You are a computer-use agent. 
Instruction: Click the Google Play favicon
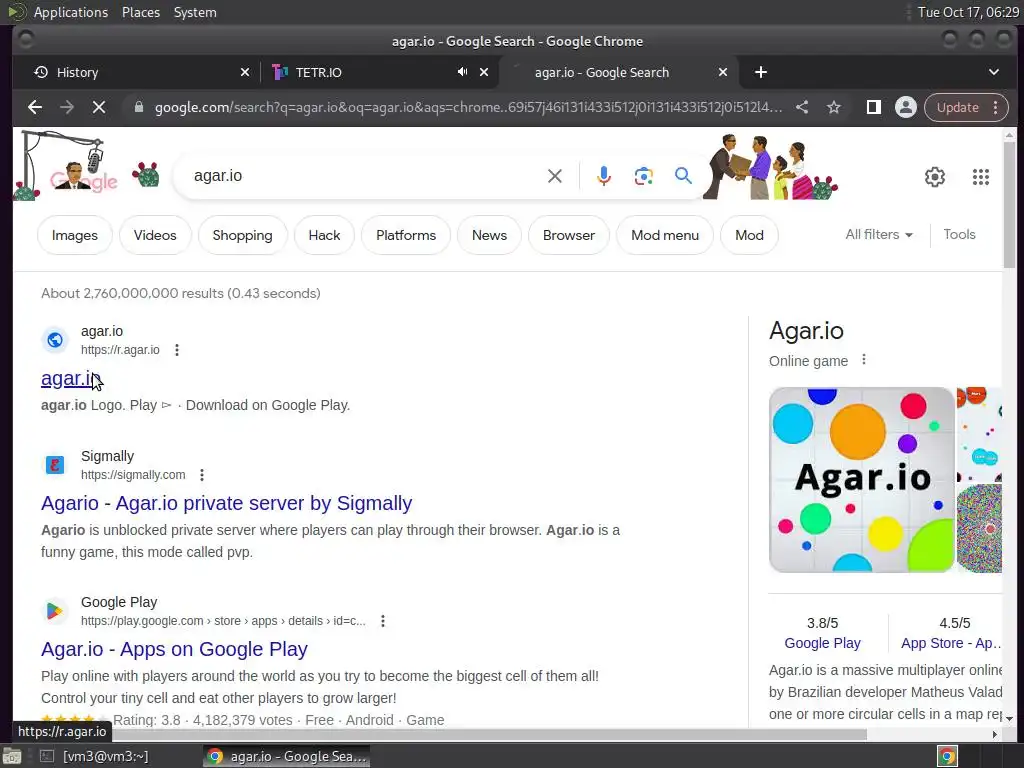click(x=55, y=611)
